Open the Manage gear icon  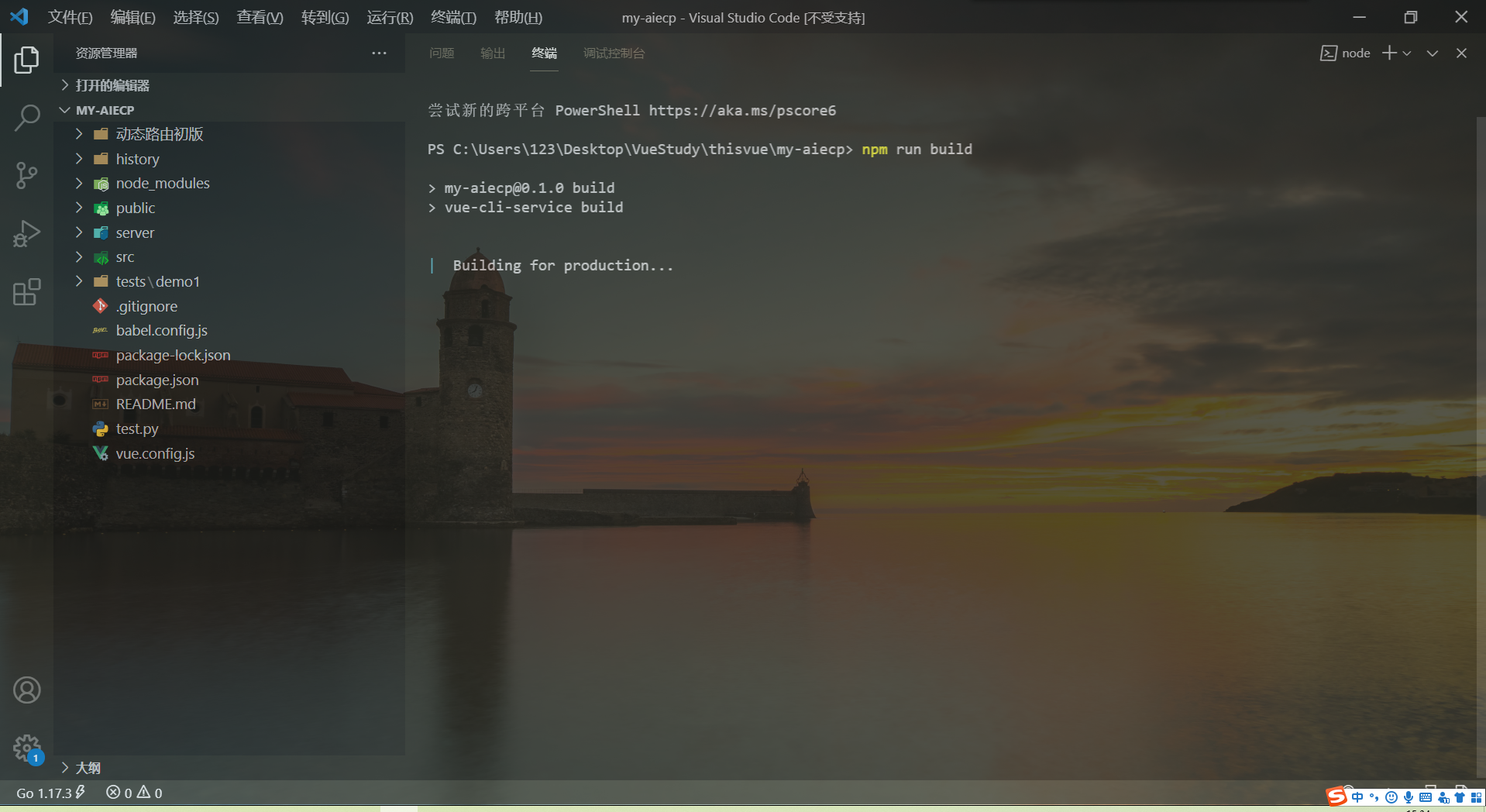coord(27,748)
